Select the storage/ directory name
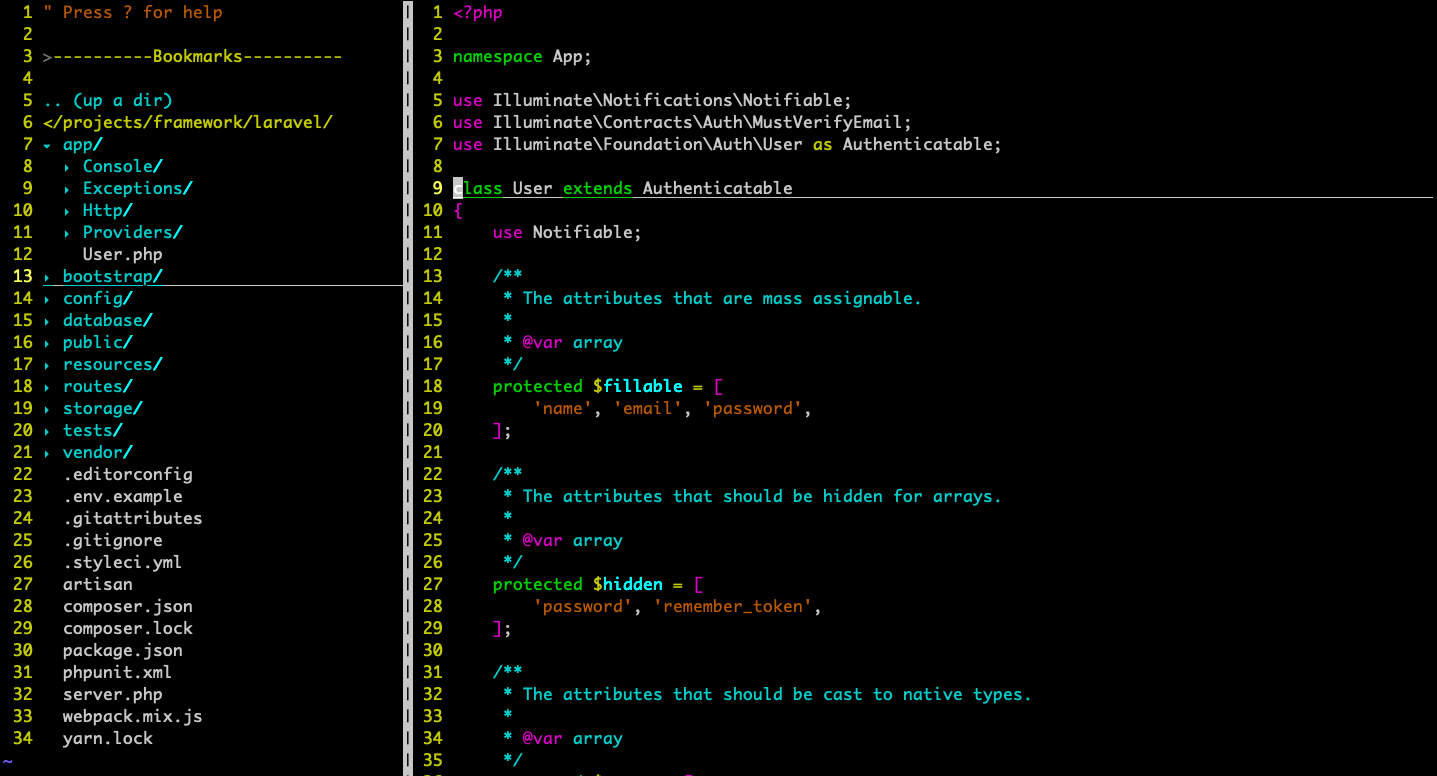 coord(103,408)
